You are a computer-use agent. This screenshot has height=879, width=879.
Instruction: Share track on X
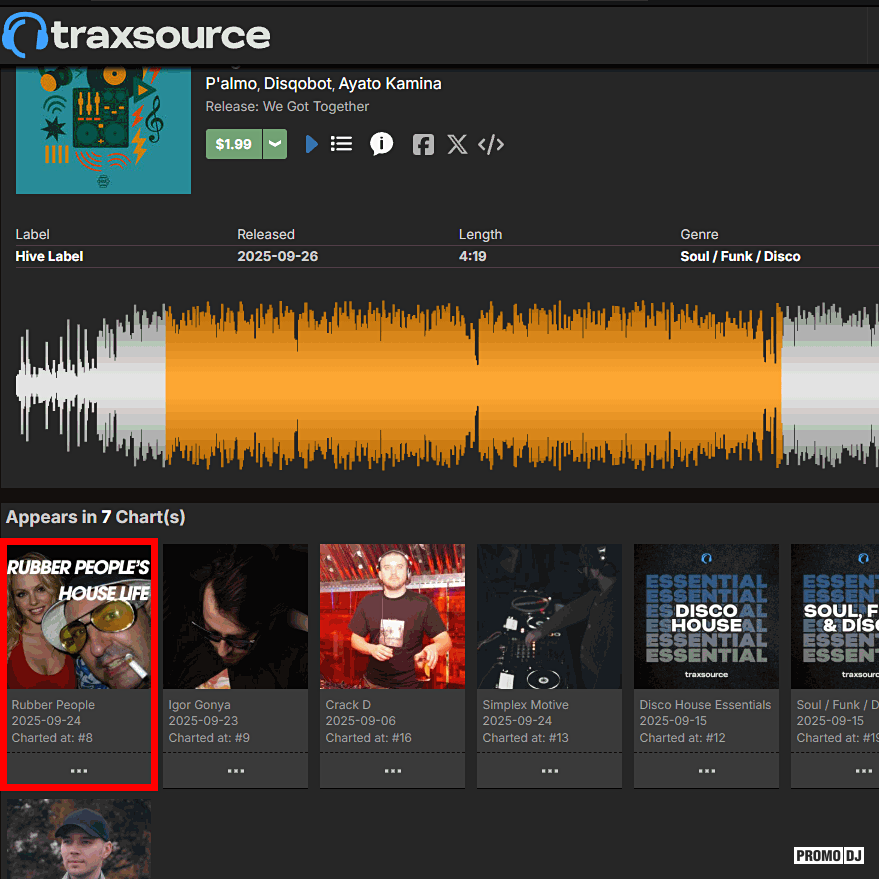457,144
